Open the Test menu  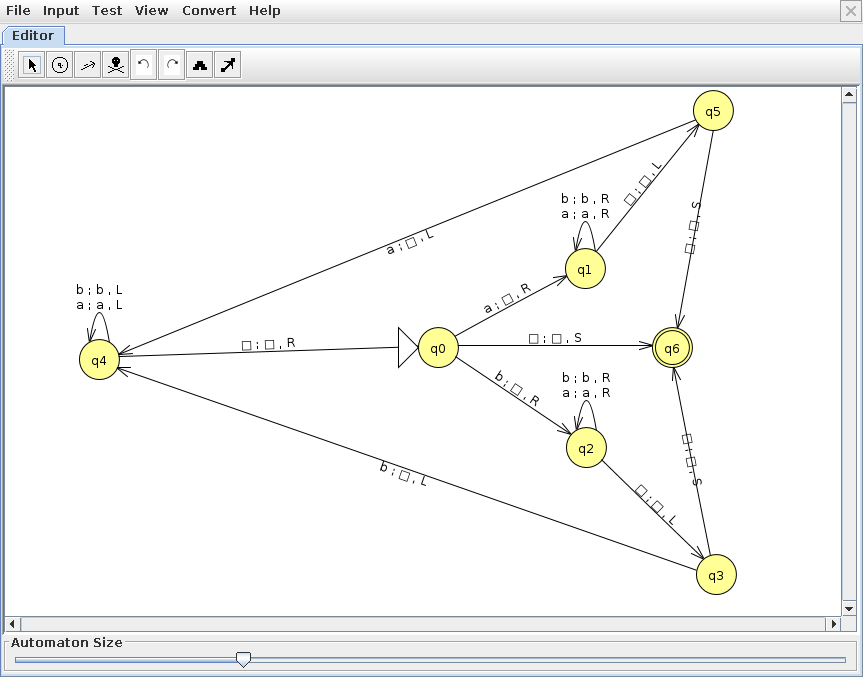pos(107,11)
